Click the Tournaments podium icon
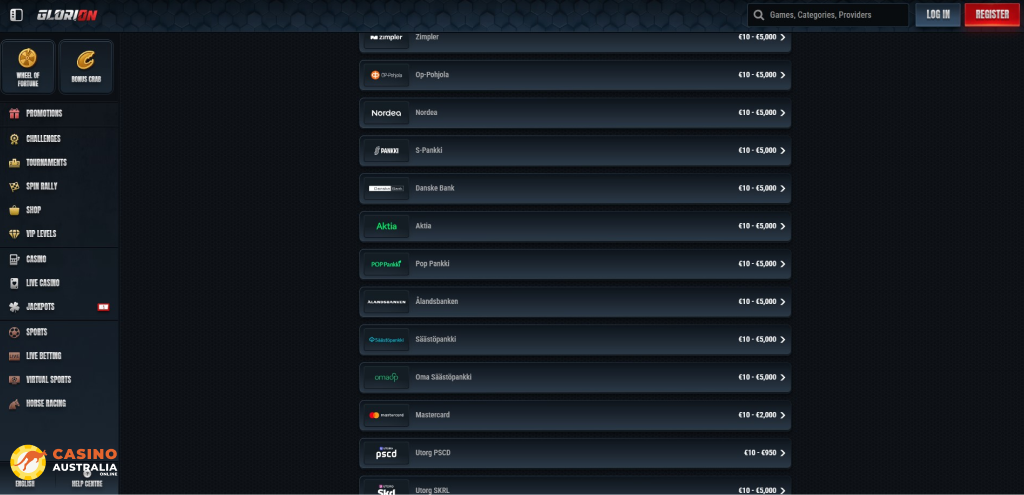Viewport: 1024px width, 495px height. tap(14, 163)
